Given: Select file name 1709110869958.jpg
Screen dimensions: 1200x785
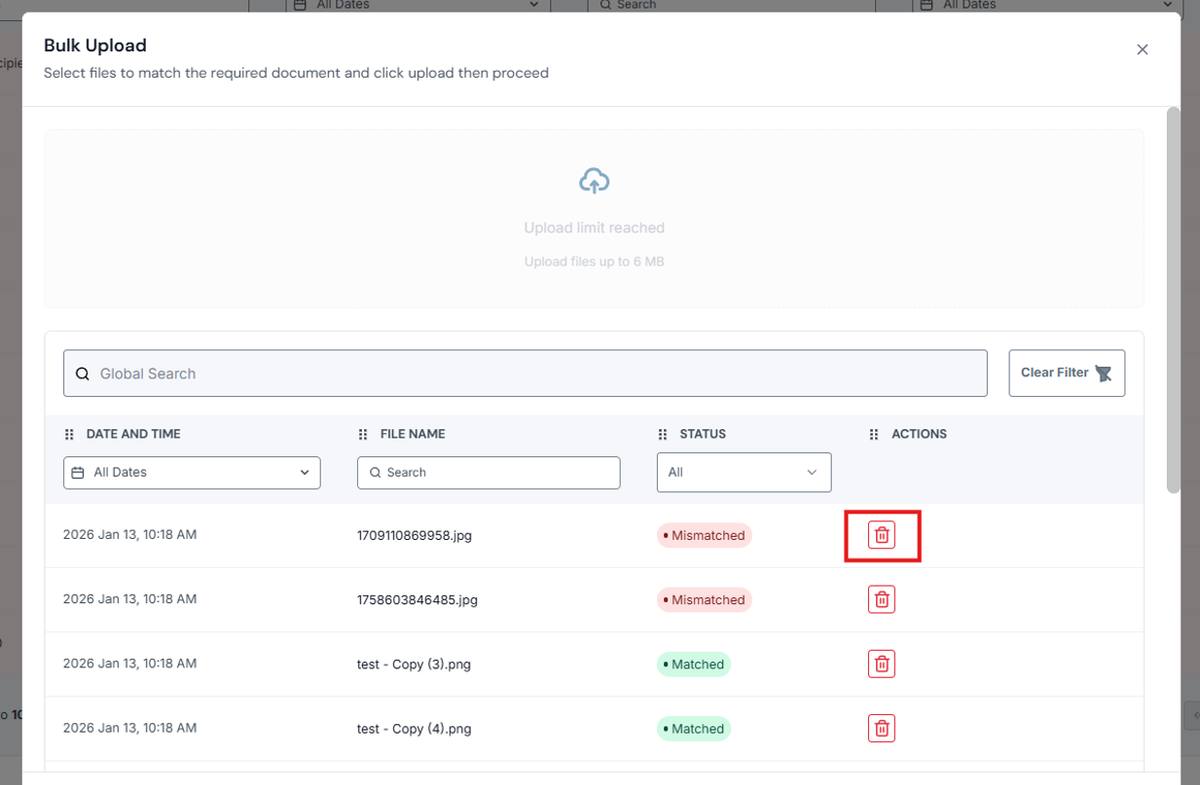Looking at the screenshot, I should (414, 535).
